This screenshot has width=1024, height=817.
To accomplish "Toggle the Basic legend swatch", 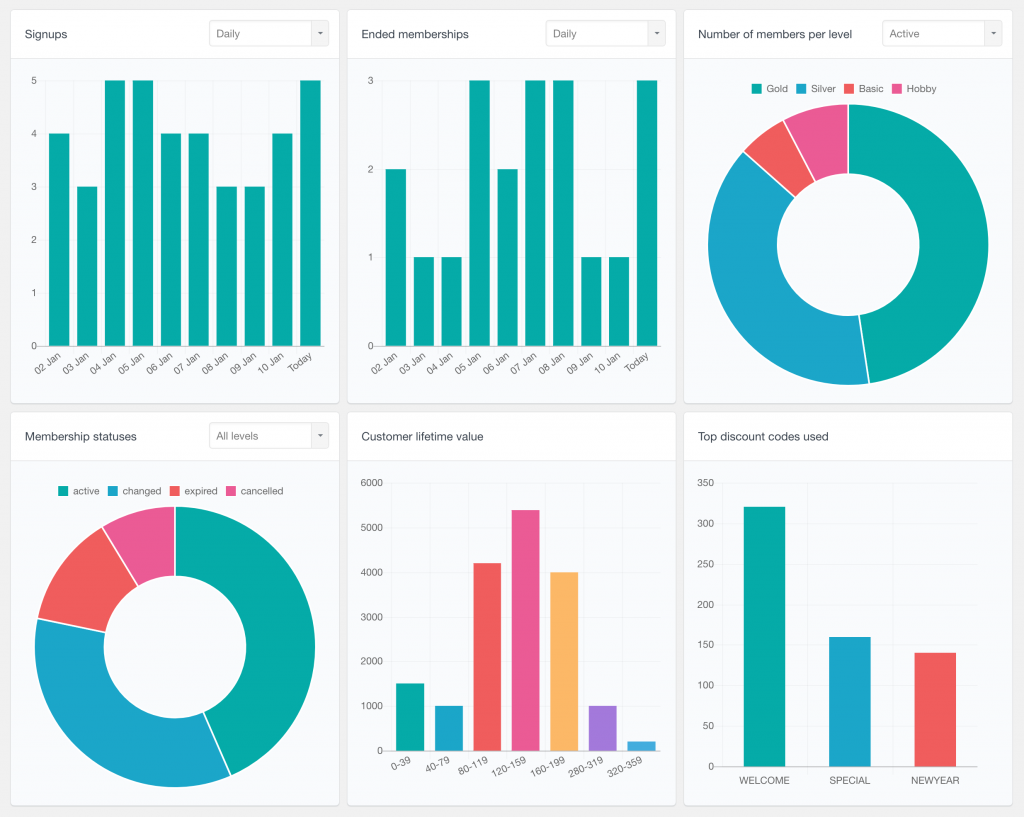I will coord(862,88).
